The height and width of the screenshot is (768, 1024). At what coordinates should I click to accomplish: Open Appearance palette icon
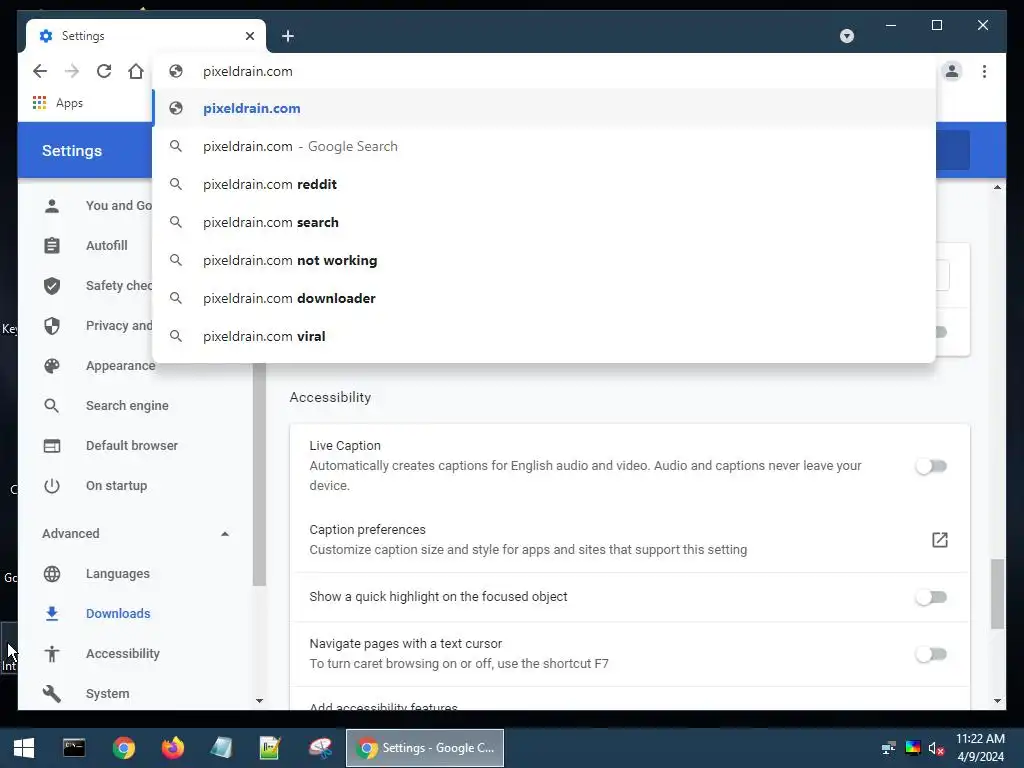click(x=52, y=366)
